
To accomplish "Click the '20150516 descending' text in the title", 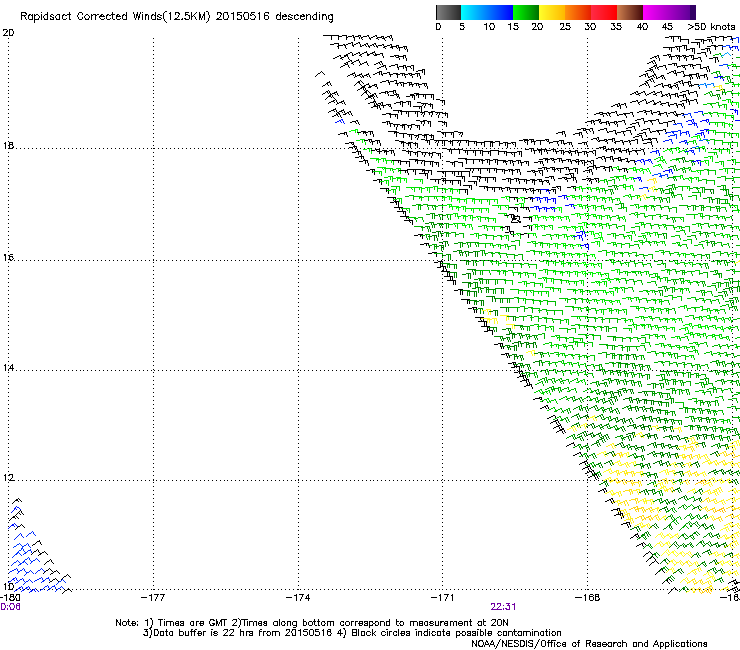I will (x=275, y=17).
